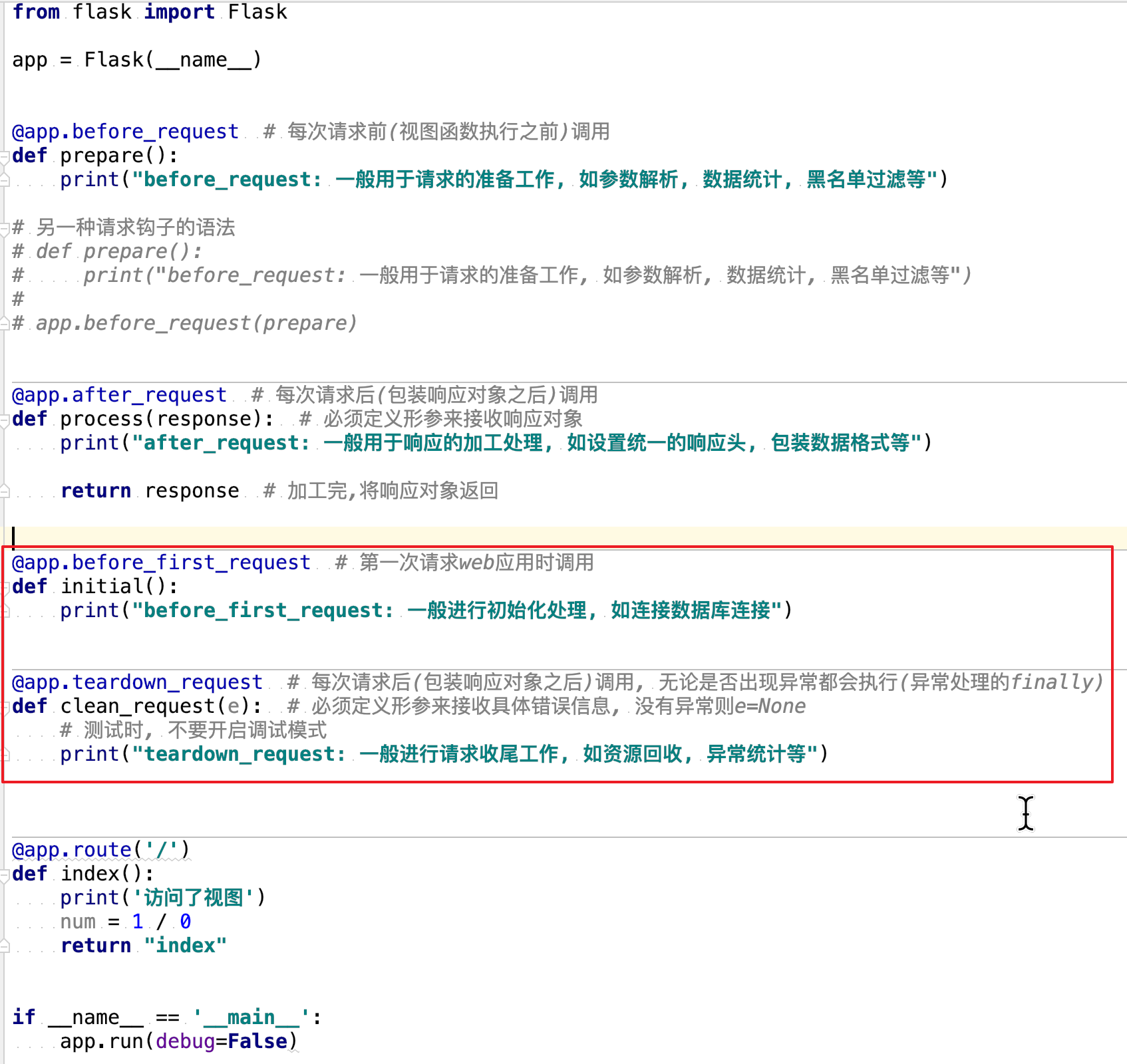Click commented line '# app.before_request(prepare)'

[x=185, y=323]
